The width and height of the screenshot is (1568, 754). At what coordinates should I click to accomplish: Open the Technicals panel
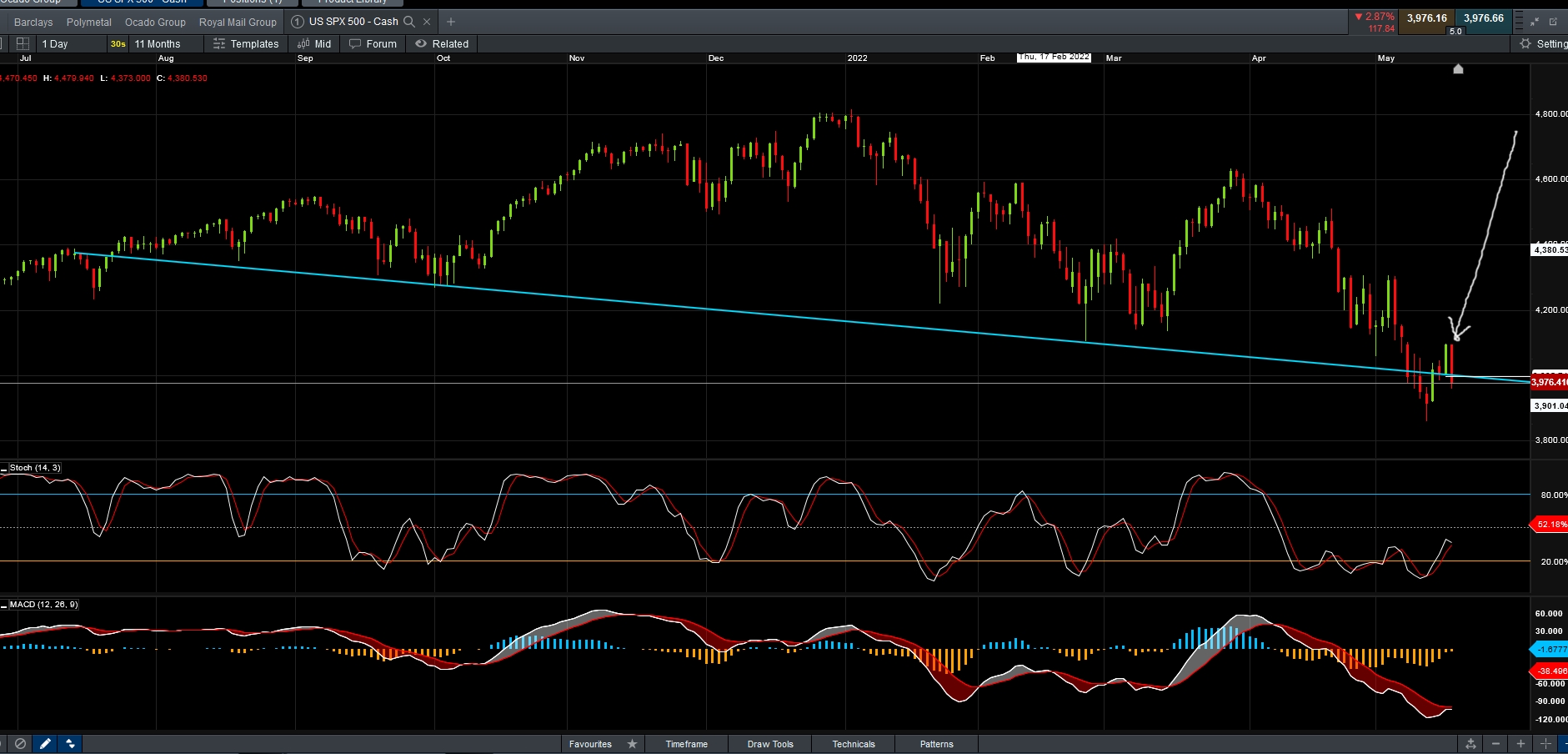click(854, 744)
